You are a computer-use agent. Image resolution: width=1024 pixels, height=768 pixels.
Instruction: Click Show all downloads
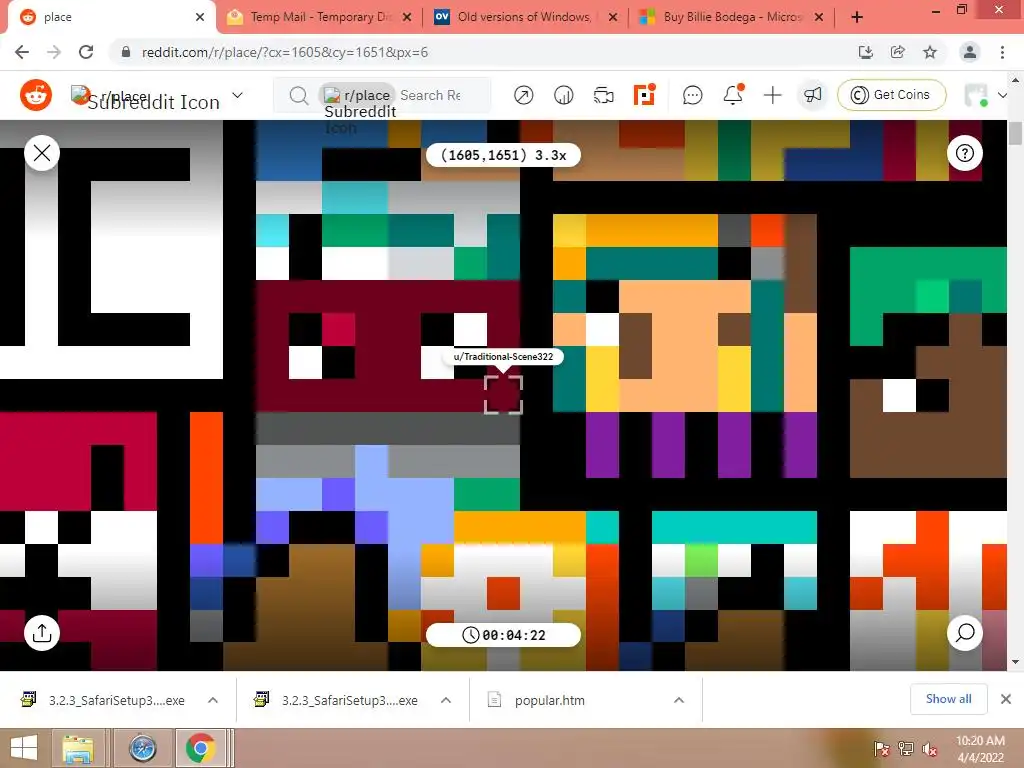[948, 699]
